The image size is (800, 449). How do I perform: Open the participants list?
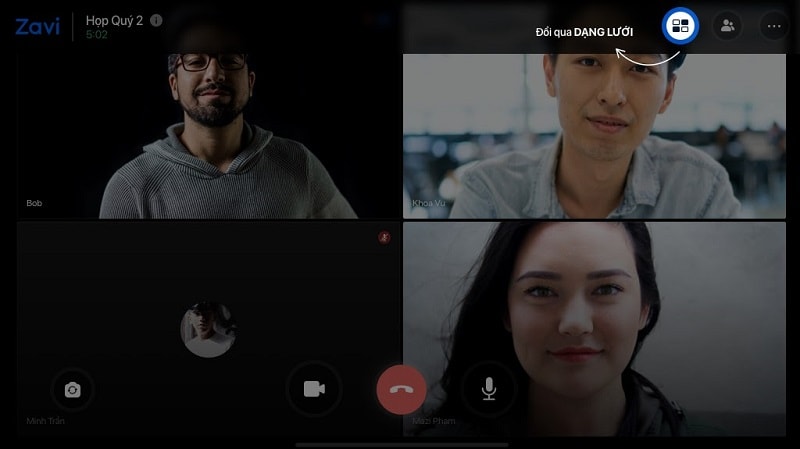click(727, 26)
